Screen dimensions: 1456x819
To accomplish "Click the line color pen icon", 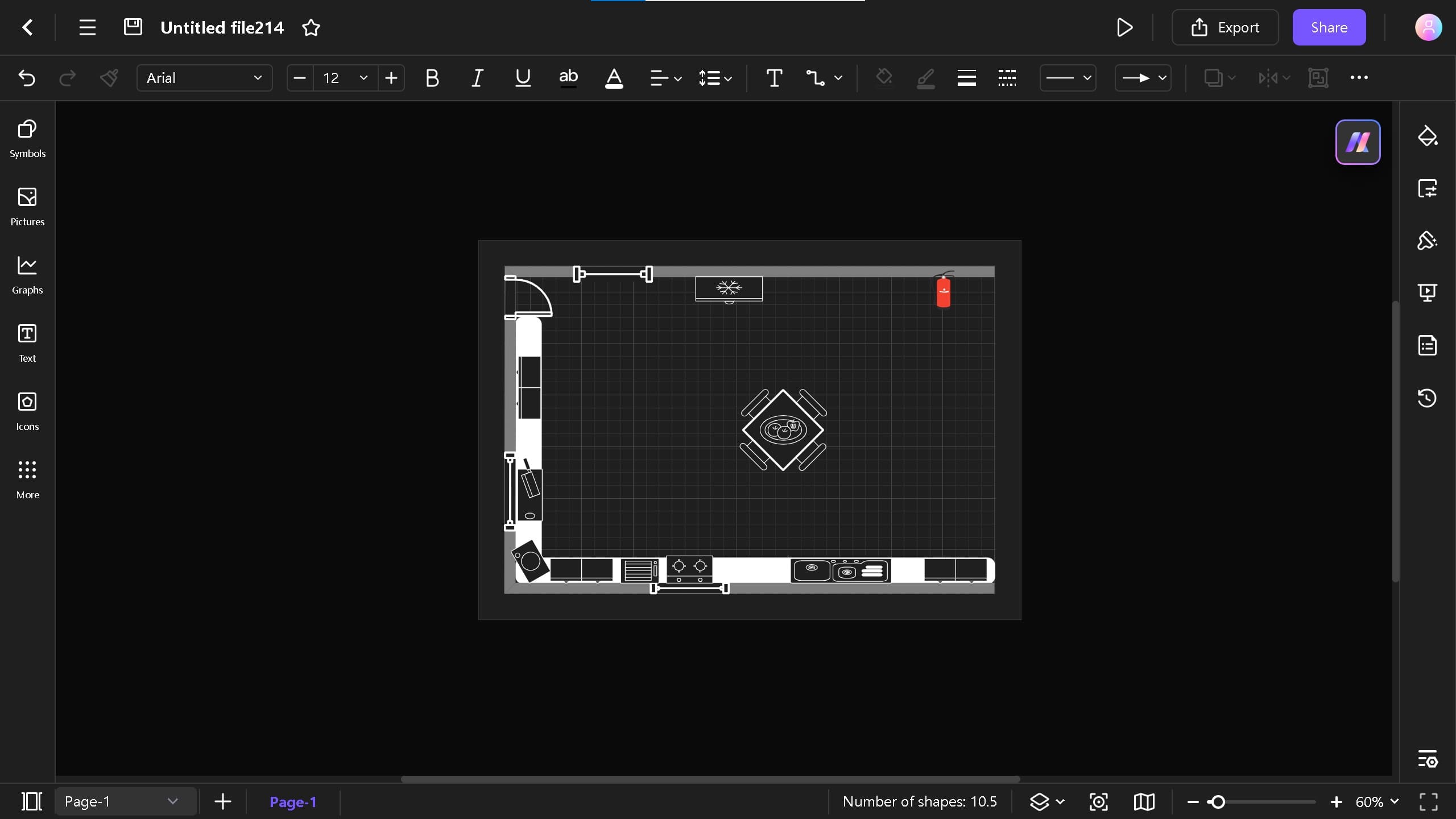I will pyautogui.click(x=925, y=78).
